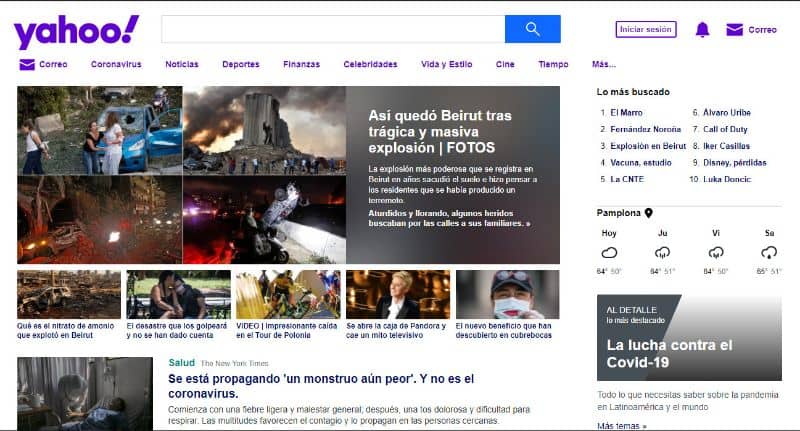
Task: Open trending search Fernández Noroña
Action: (645, 130)
